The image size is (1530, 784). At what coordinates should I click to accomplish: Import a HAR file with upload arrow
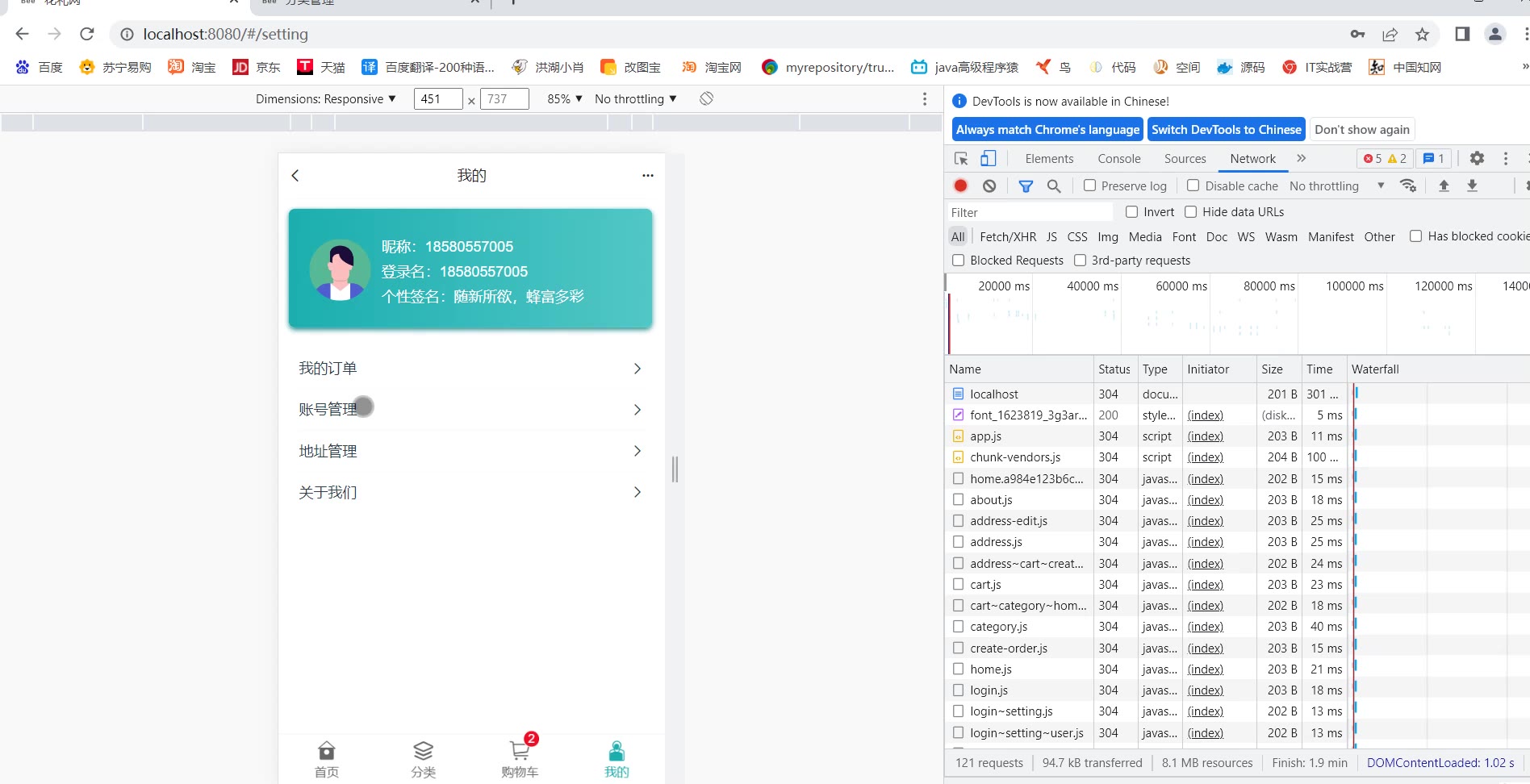pyautogui.click(x=1444, y=186)
